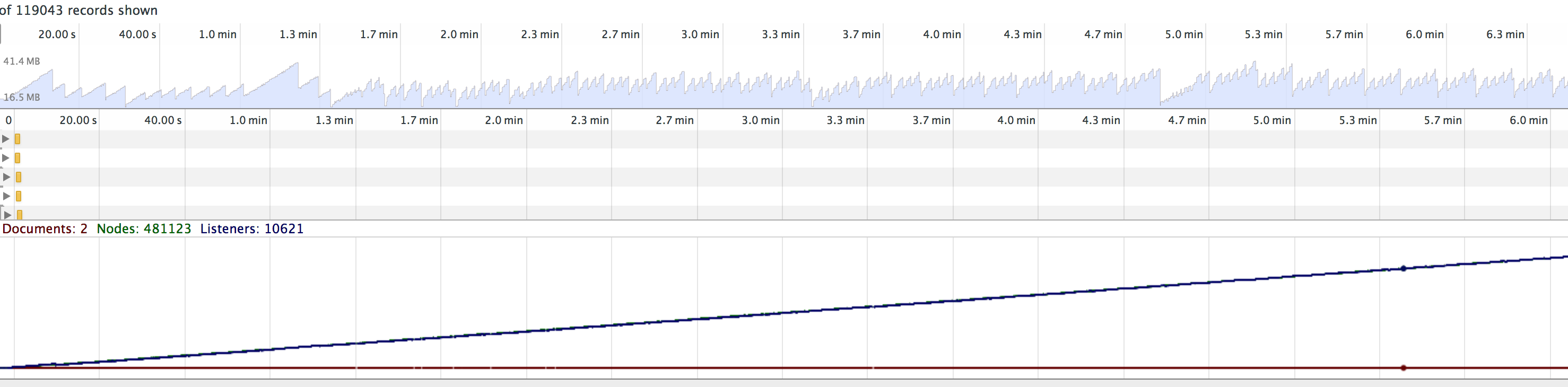Expand the third timeline record row
The image size is (1568, 387).
coord(6,177)
